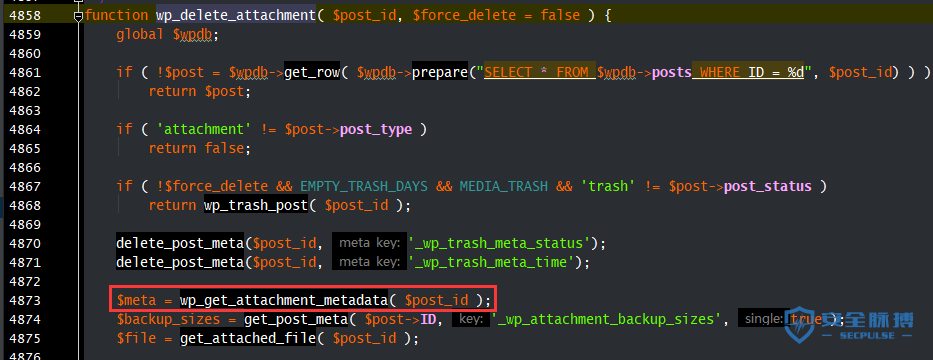Click the WHERE ID = %d clause
The width and height of the screenshot is (933, 360).
(x=747, y=73)
